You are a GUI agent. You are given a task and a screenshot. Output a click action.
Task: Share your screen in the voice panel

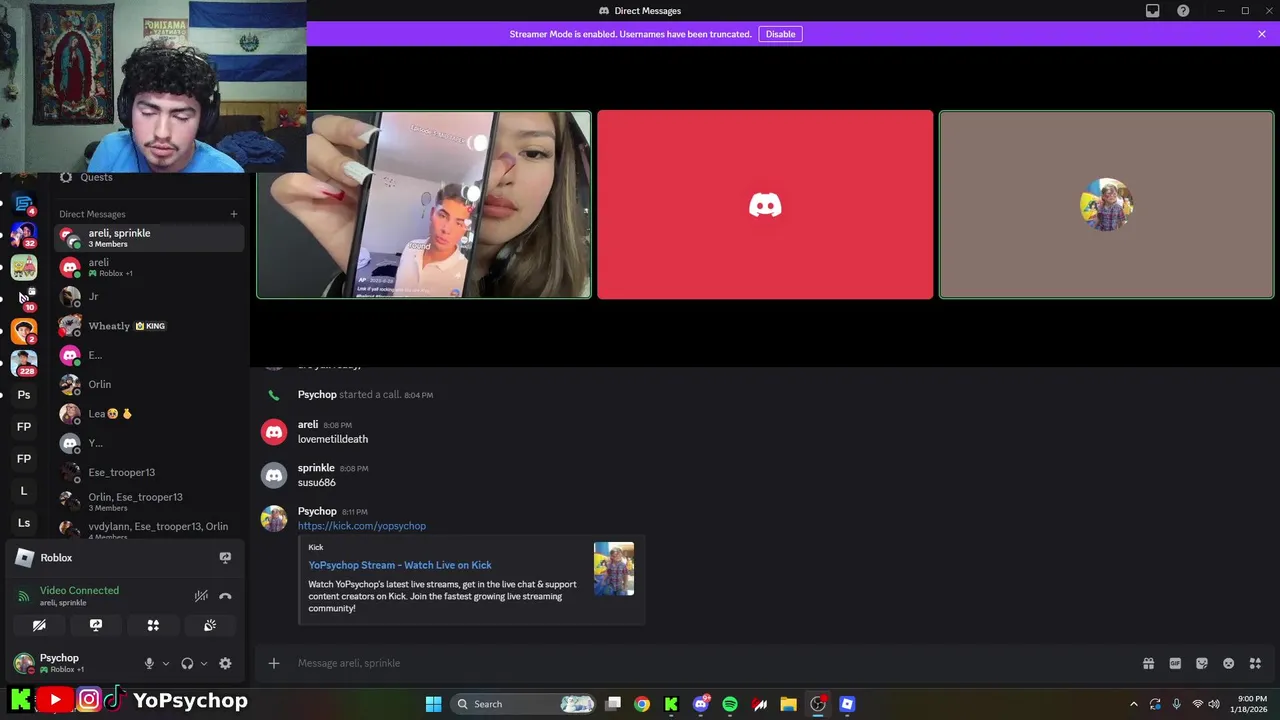(96, 625)
